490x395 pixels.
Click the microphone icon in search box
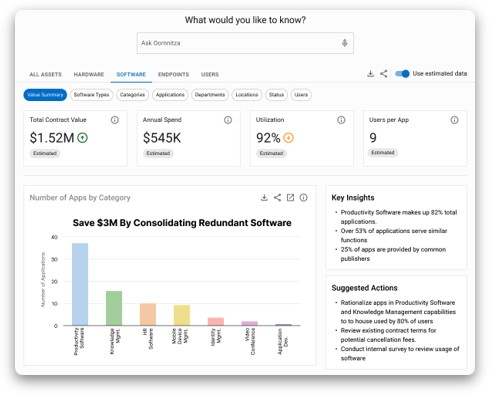[345, 43]
